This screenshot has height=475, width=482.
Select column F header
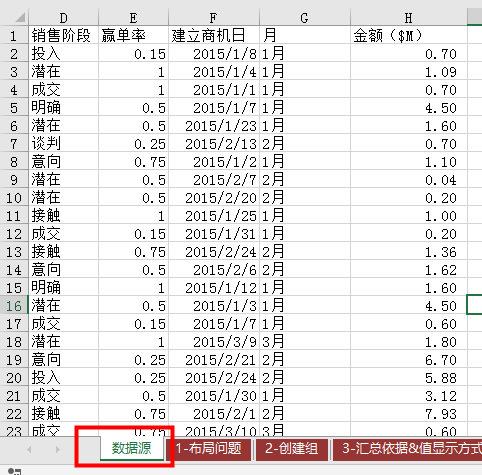tap(214, 17)
